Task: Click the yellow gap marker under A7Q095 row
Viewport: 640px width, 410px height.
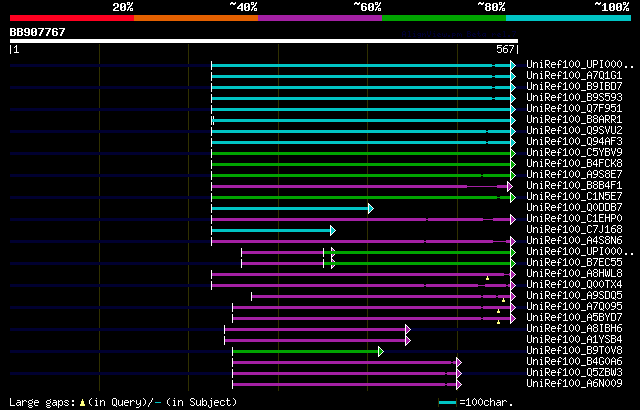Action: [x=498, y=311]
